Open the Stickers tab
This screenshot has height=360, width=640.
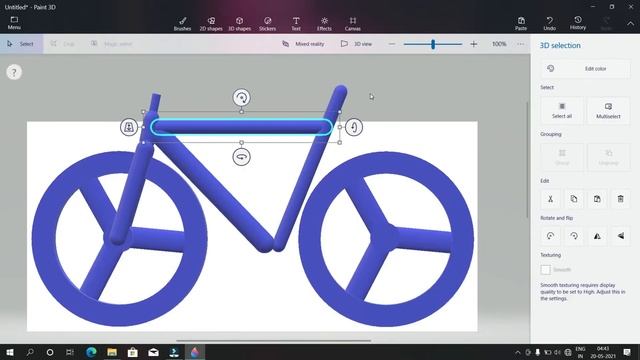point(268,24)
